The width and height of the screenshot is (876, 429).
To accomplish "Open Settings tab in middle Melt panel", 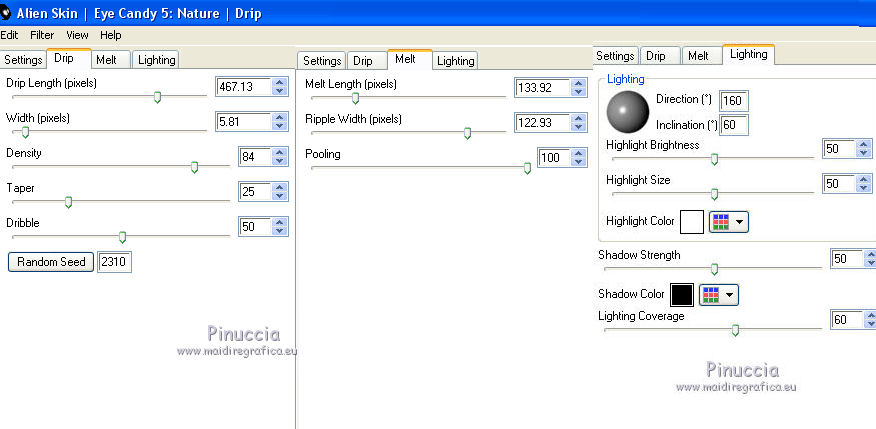I will point(322,61).
